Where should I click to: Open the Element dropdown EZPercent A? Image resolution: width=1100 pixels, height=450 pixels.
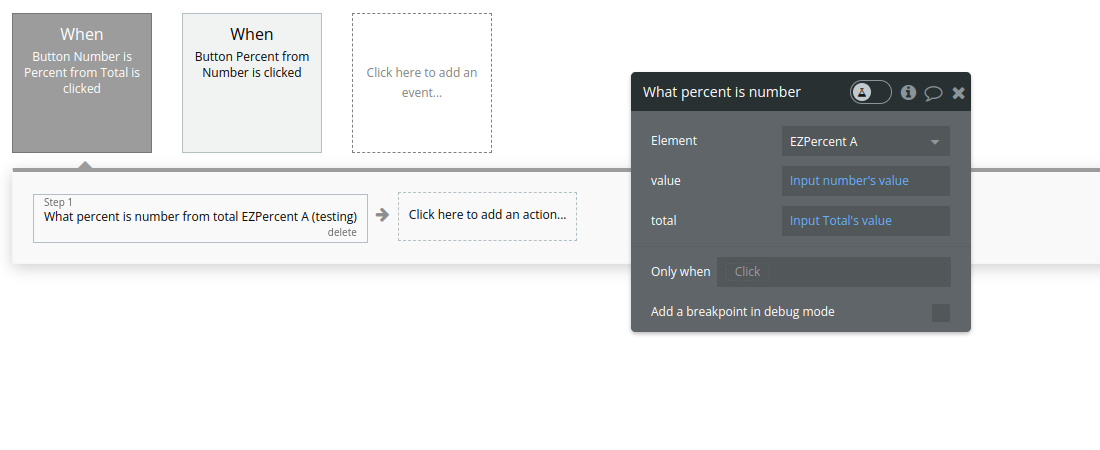pyautogui.click(x=865, y=142)
